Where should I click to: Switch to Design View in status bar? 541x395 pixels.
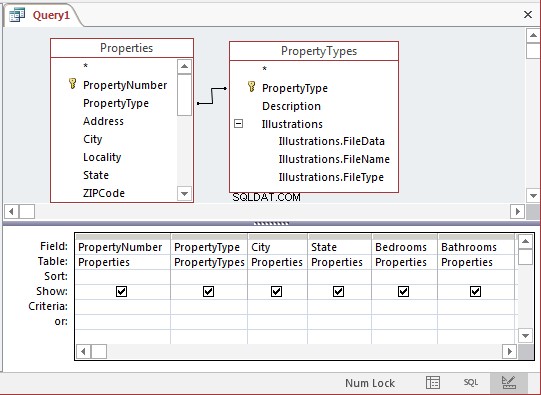click(x=509, y=382)
